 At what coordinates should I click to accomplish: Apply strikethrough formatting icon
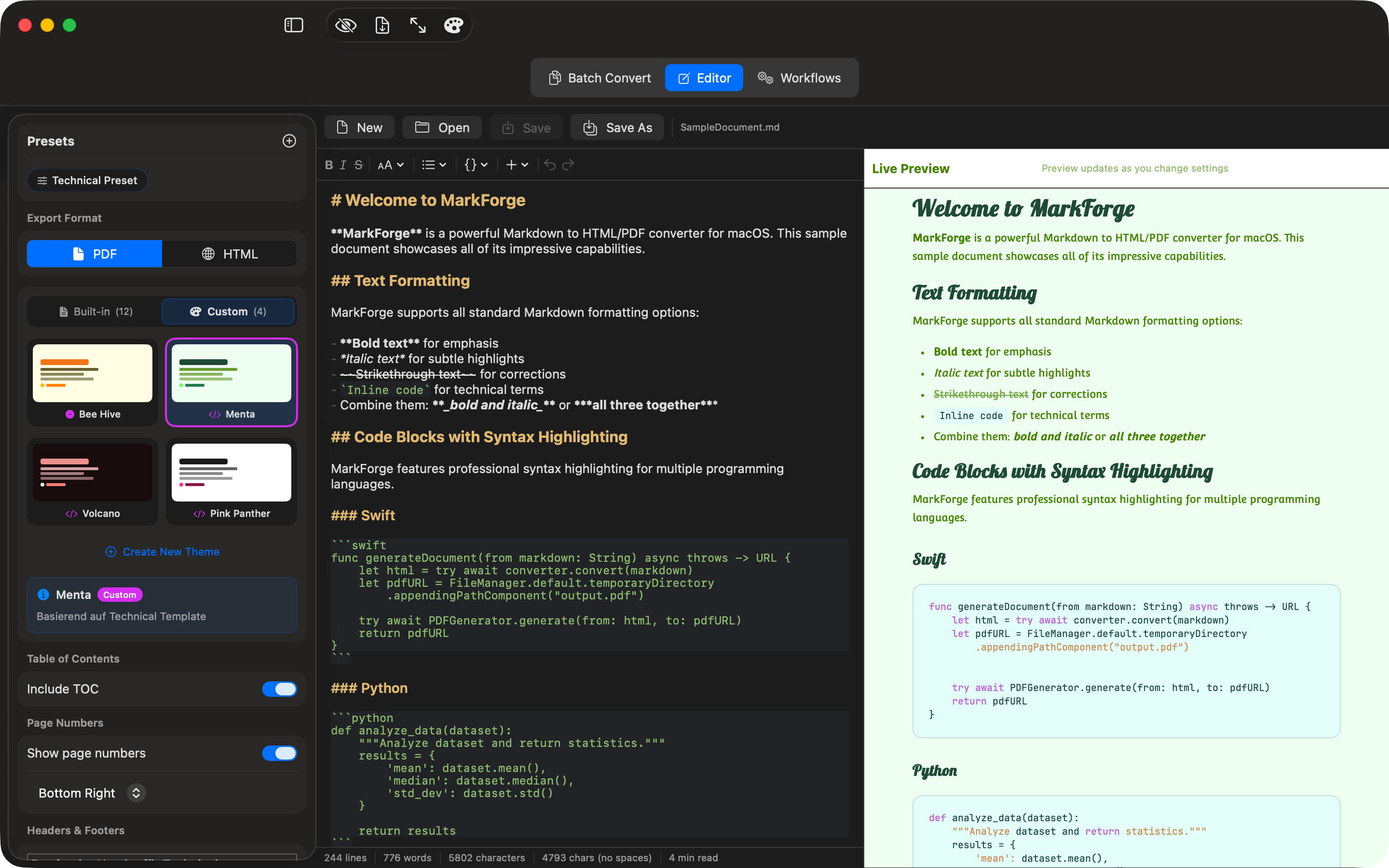[358, 165]
